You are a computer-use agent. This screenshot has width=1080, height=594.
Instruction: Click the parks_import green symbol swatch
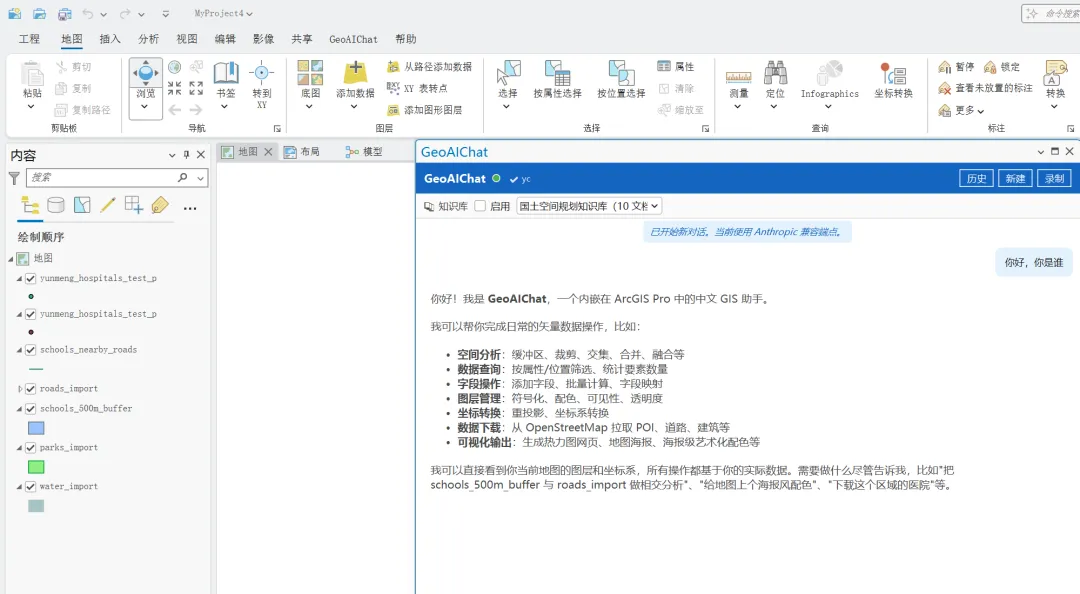[x=36, y=467]
